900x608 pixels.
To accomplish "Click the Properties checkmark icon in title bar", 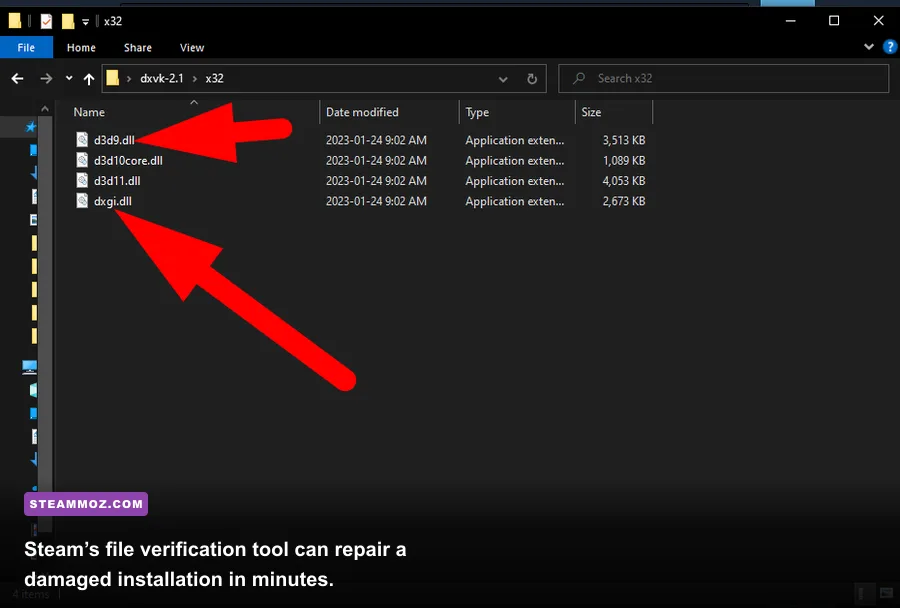I will (x=46, y=21).
